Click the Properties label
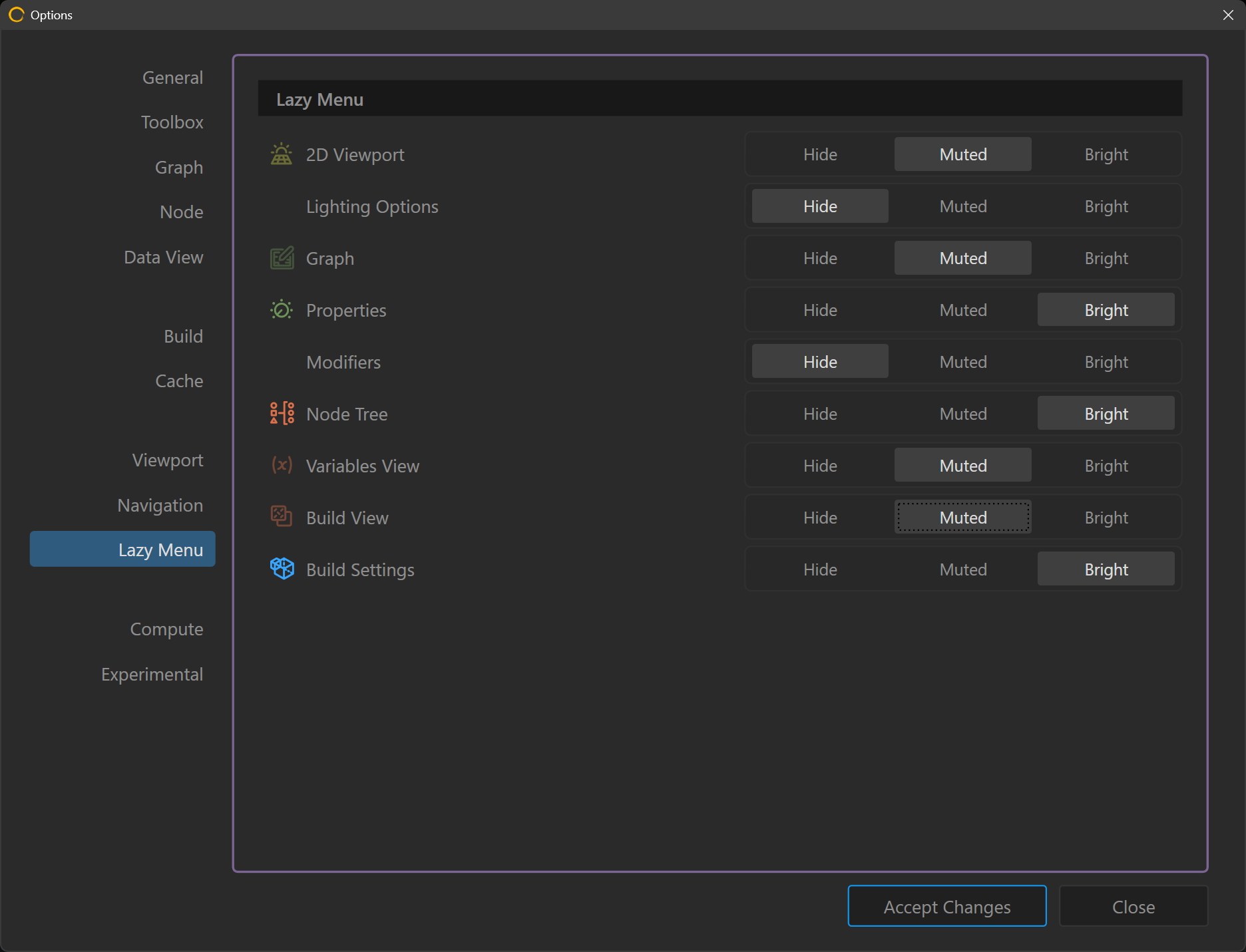This screenshot has width=1246, height=952. coord(346,310)
